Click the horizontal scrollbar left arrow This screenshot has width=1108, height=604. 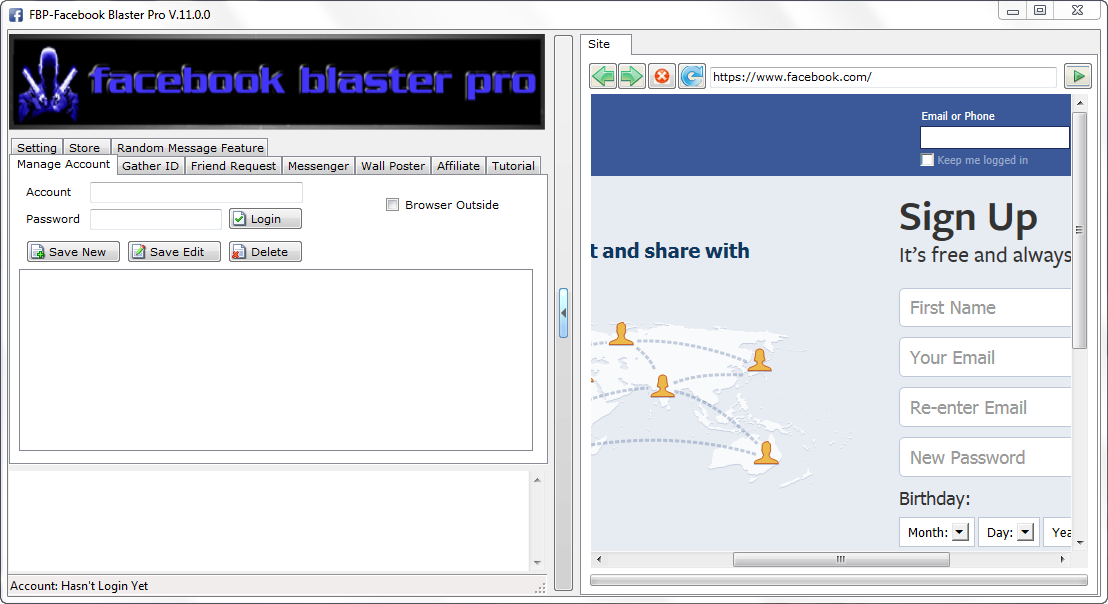(x=599, y=559)
